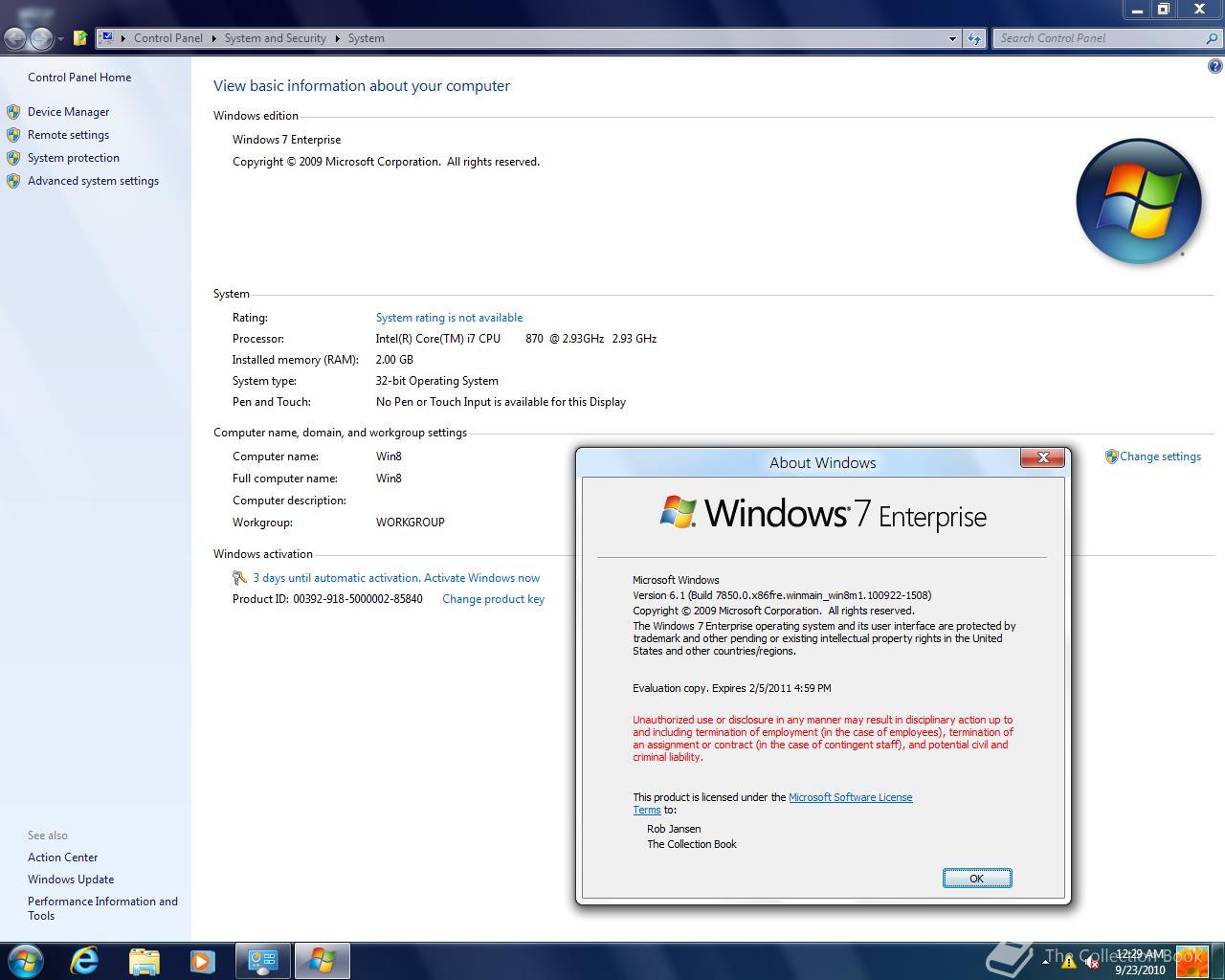The width and height of the screenshot is (1225, 980).
Task: Click the WORKGROUP workgroup value
Action: [x=411, y=523]
